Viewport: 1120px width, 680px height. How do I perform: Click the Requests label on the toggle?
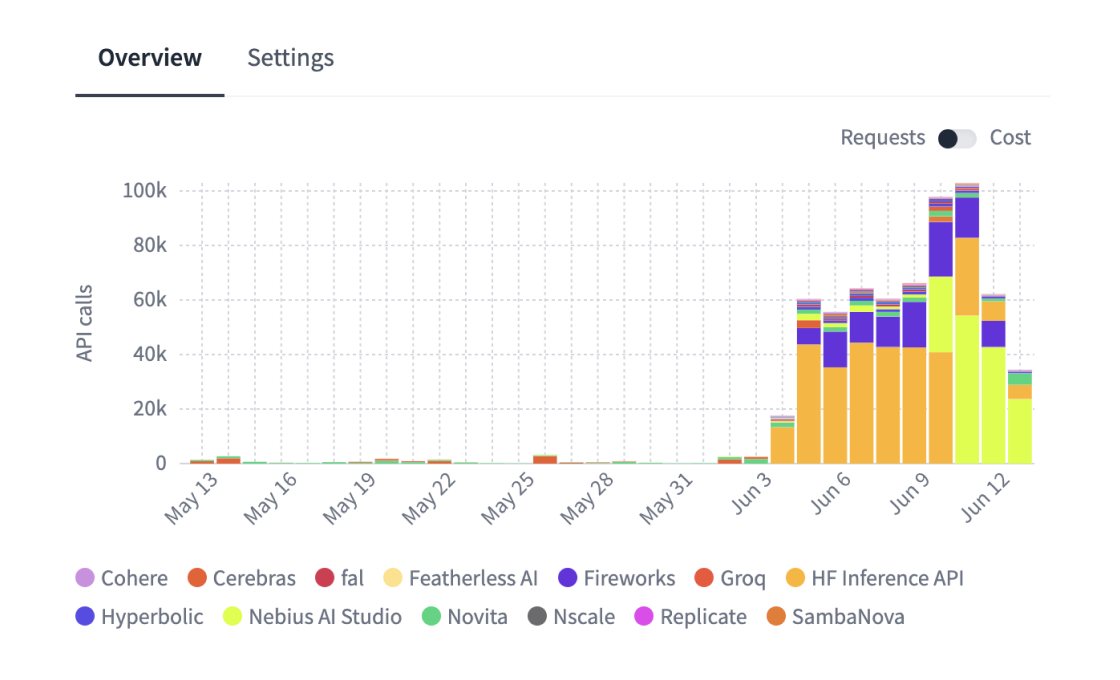(882, 137)
